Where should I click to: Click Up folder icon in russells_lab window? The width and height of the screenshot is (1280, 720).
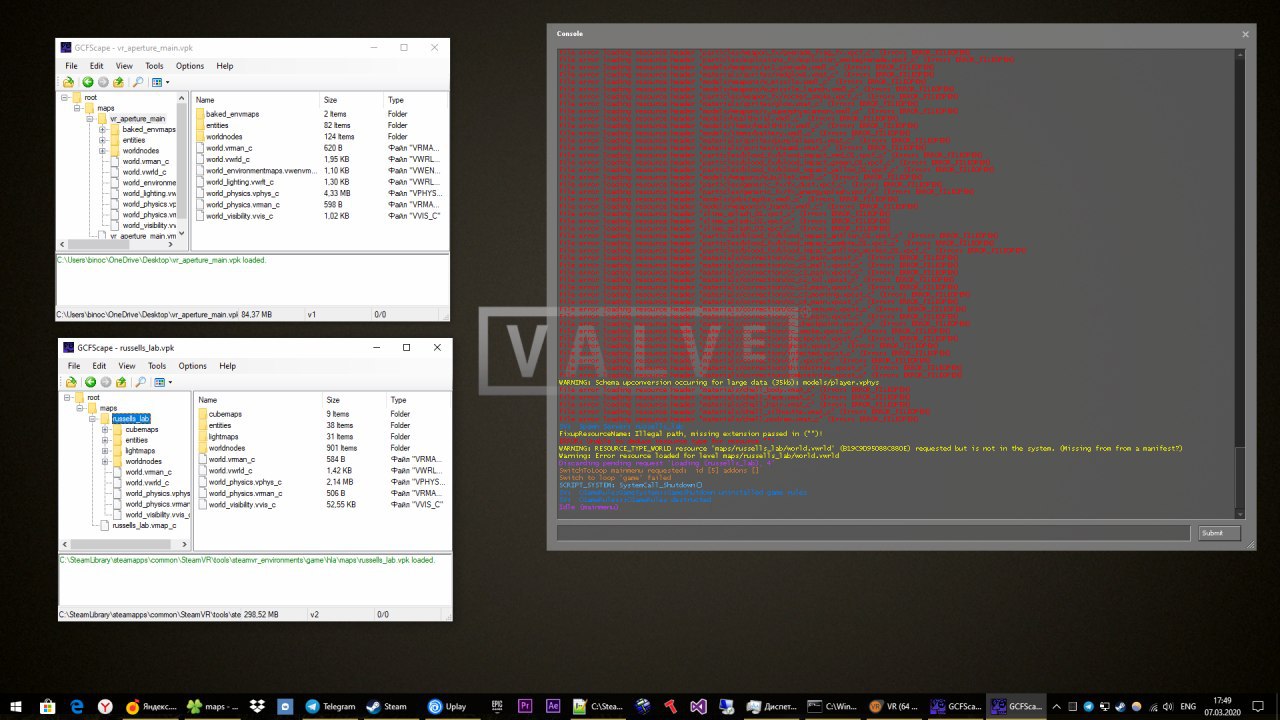click(121, 382)
